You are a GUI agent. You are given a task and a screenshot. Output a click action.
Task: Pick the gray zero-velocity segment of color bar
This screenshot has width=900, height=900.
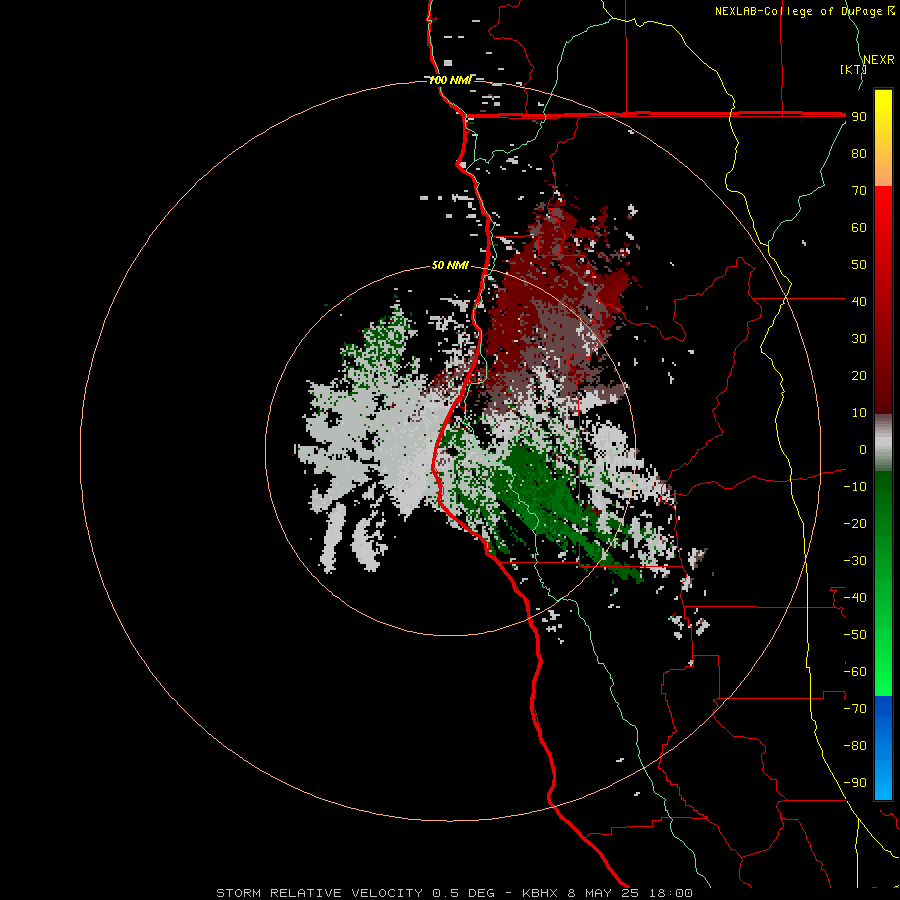coord(883,443)
